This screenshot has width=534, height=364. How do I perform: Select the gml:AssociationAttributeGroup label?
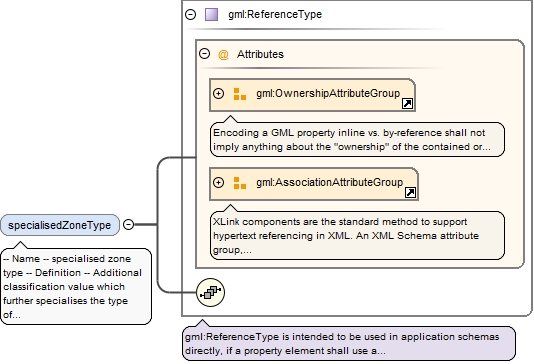point(330,183)
